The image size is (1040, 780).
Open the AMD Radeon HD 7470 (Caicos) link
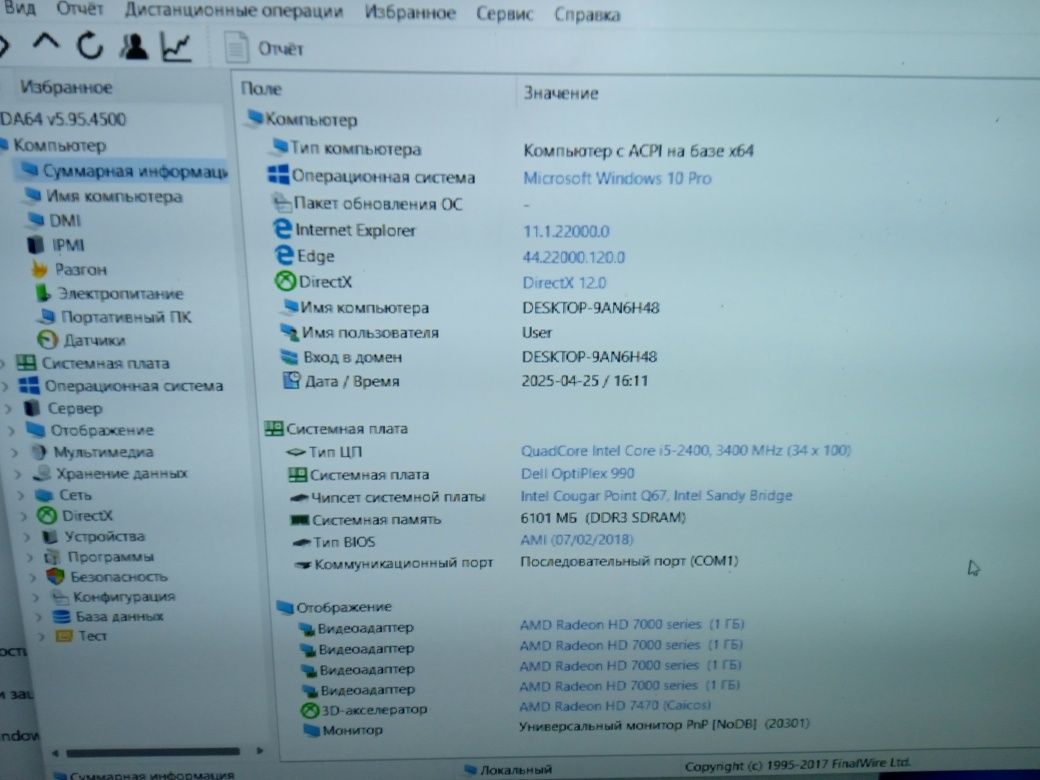pyautogui.click(x=615, y=705)
